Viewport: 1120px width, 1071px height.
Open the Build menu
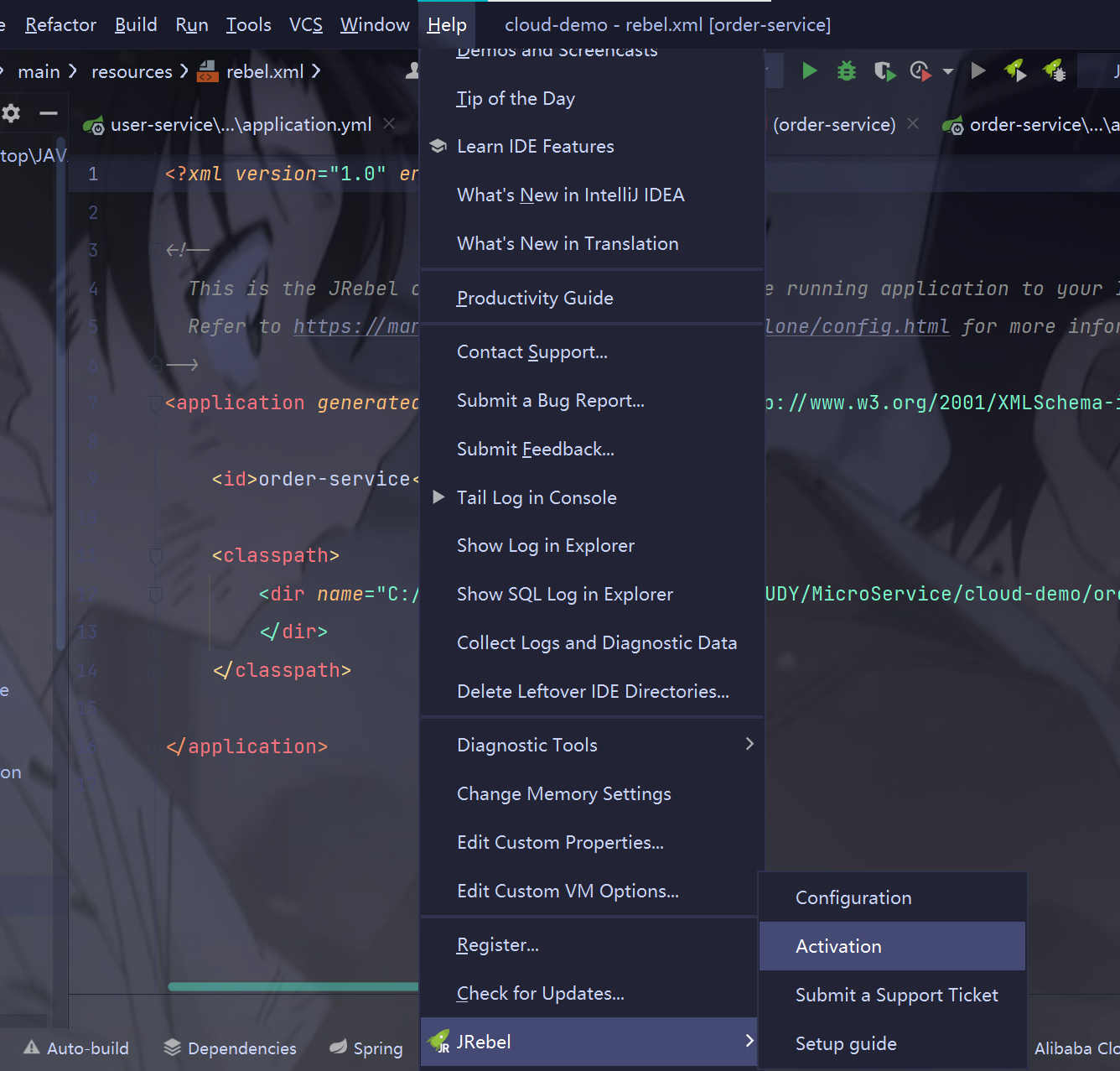tap(136, 24)
